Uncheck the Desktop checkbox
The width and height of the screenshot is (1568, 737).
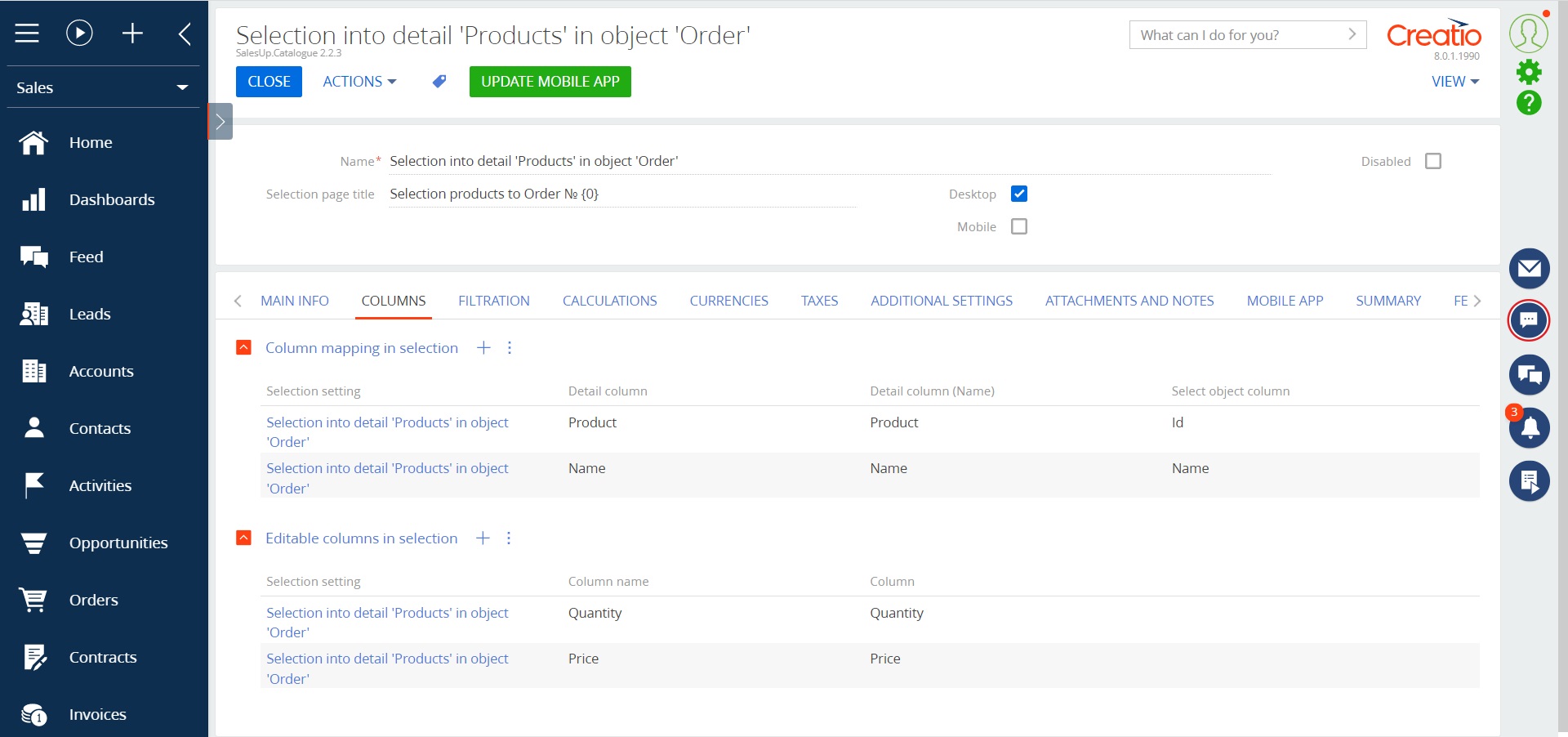1018,194
